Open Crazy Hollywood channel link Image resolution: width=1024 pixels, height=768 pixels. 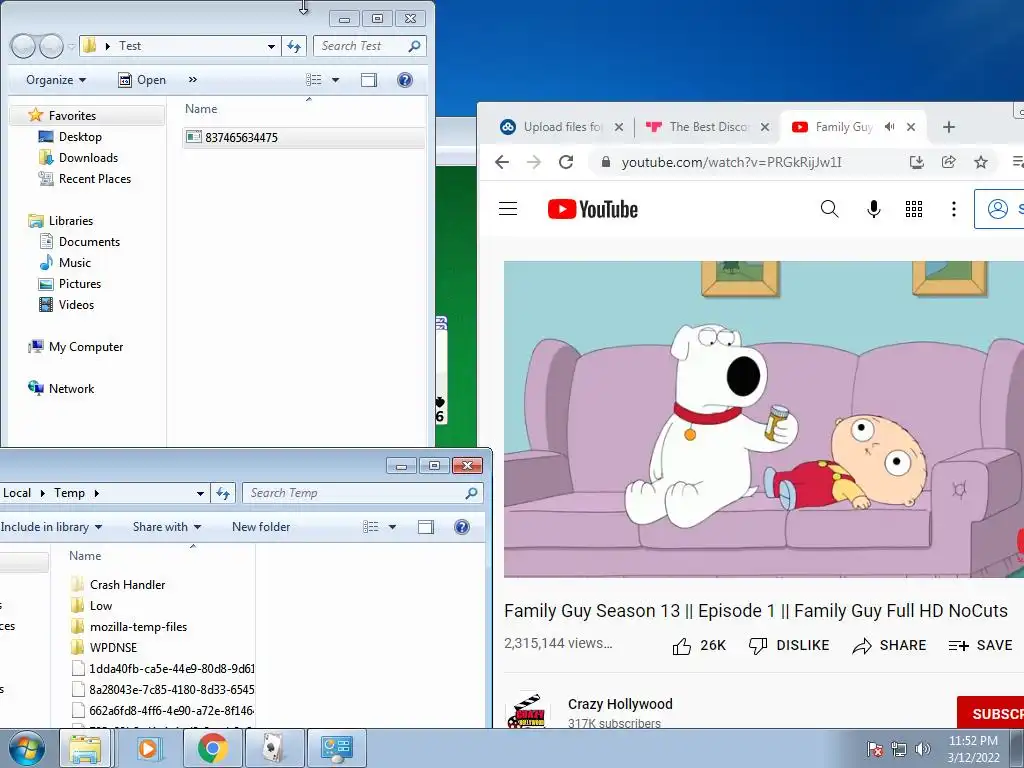pos(620,704)
